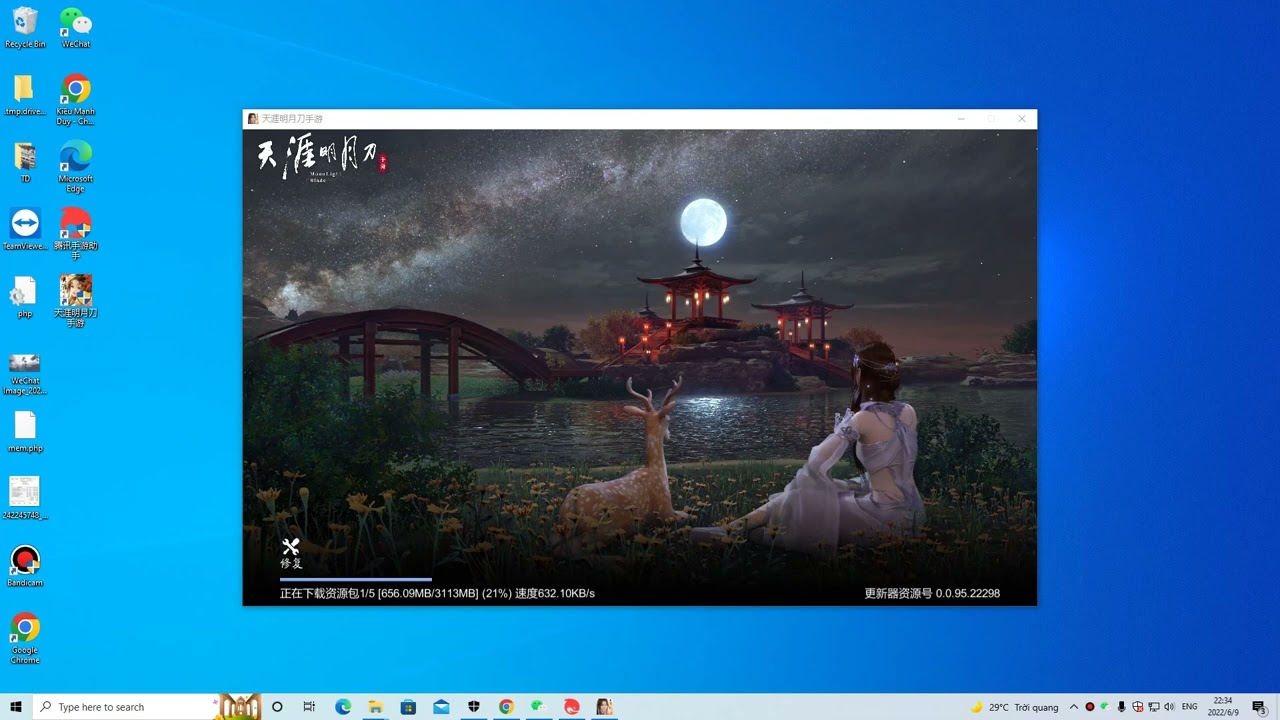The height and width of the screenshot is (720, 1280).
Task: Select the TeamViewer desktop shortcut
Action: [x=25, y=230]
